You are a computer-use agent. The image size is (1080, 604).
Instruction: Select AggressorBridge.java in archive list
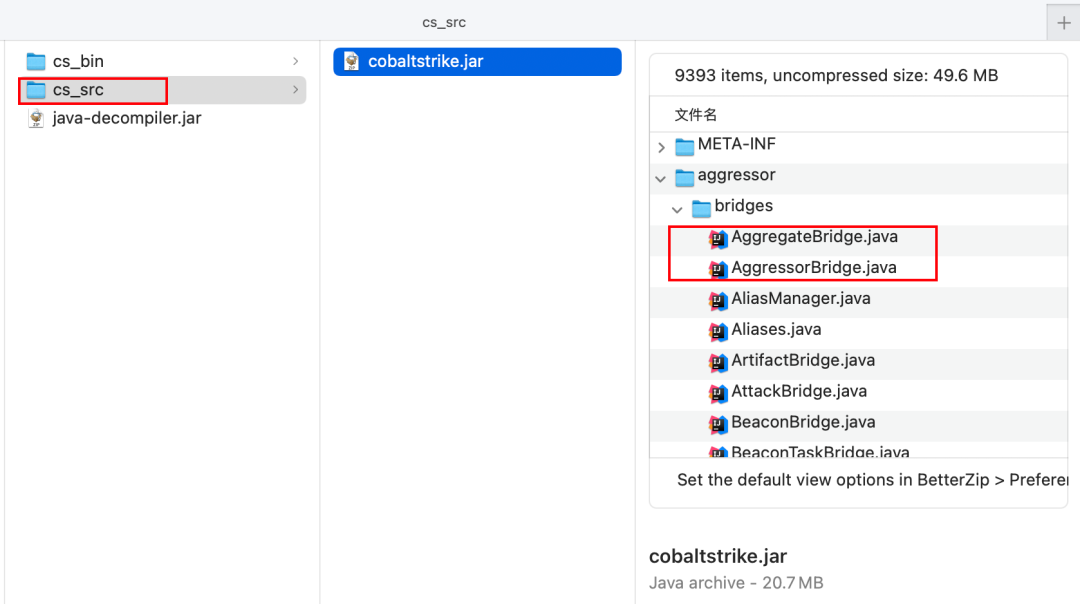[858, 271]
